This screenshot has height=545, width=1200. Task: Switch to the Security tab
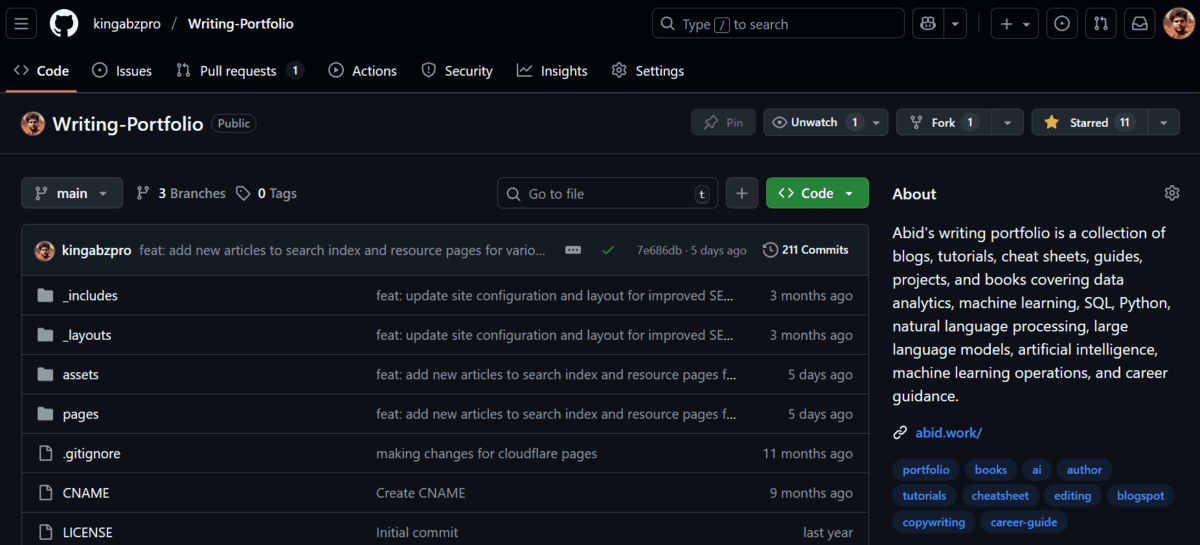(457, 71)
